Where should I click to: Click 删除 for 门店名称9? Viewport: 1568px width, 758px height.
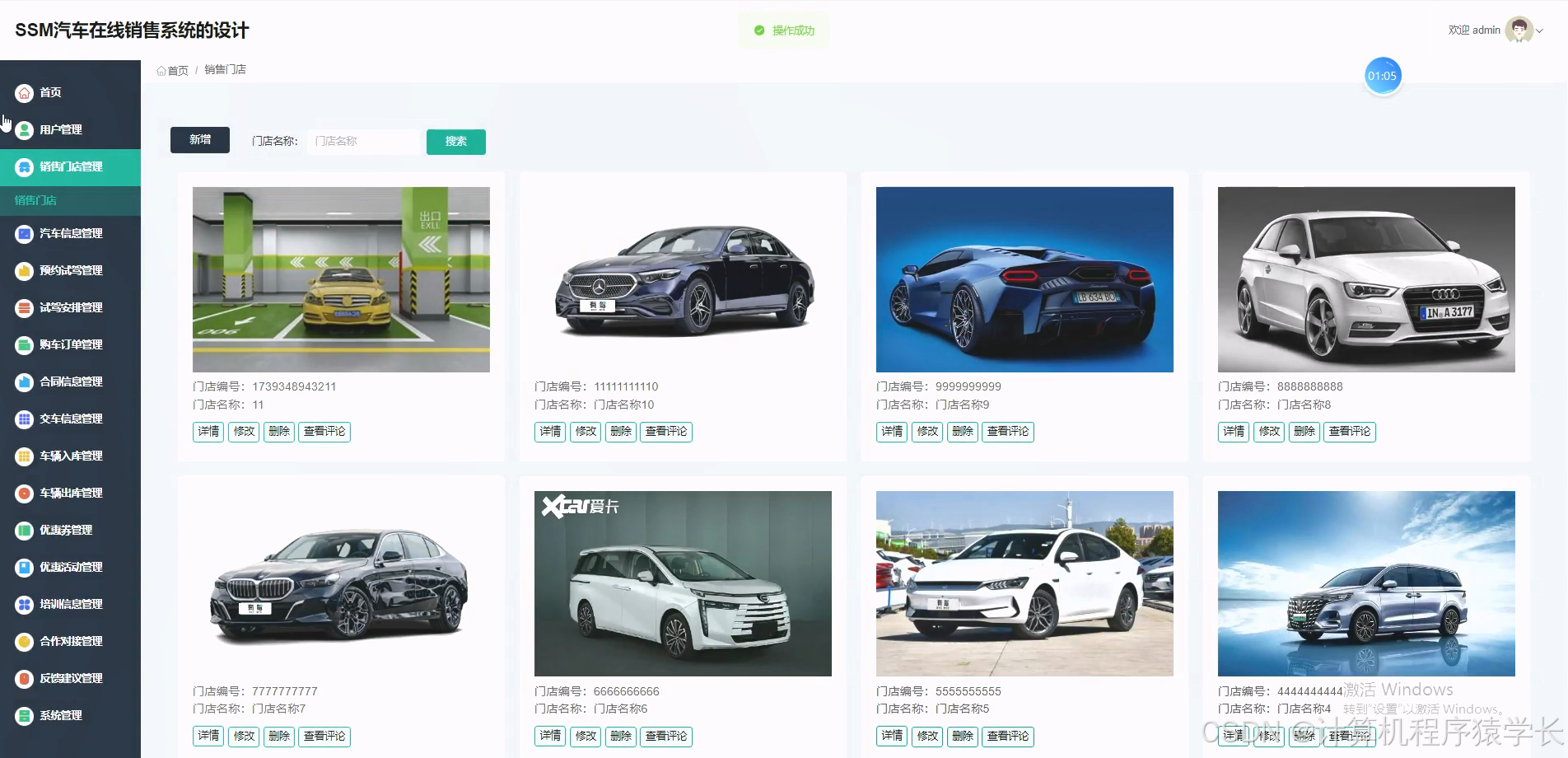tap(963, 432)
